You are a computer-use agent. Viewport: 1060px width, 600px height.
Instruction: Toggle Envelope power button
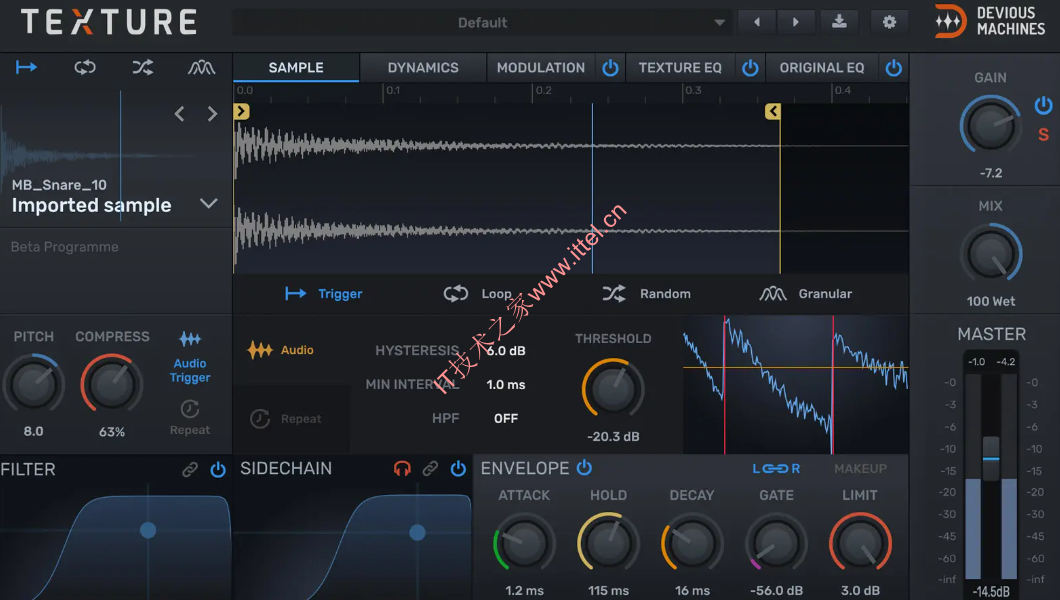coord(584,467)
